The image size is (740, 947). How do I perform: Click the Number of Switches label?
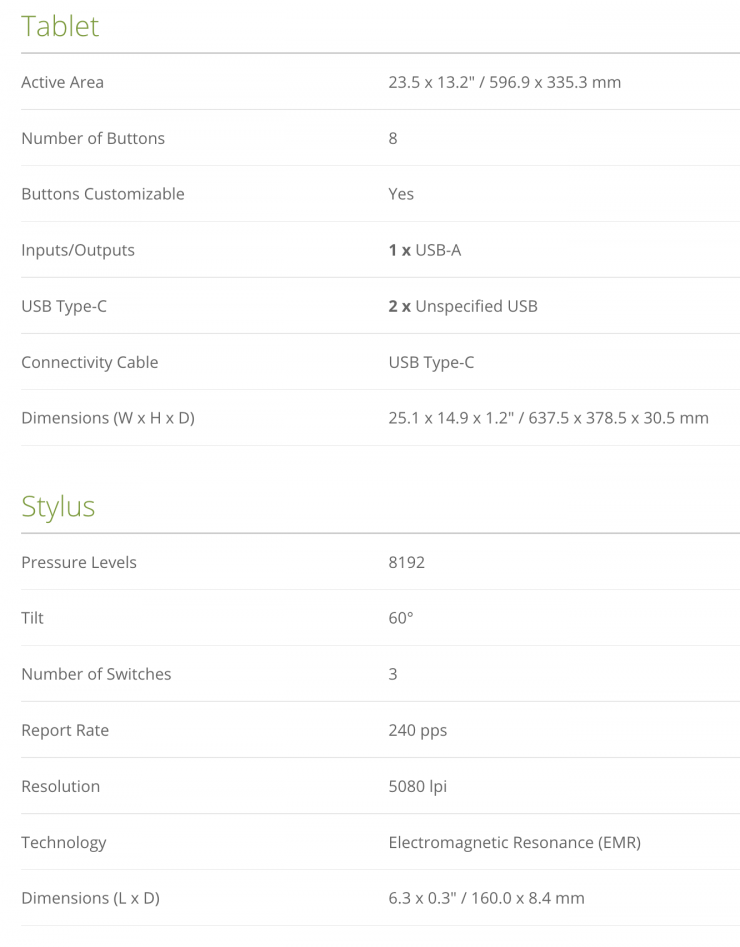[96, 674]
